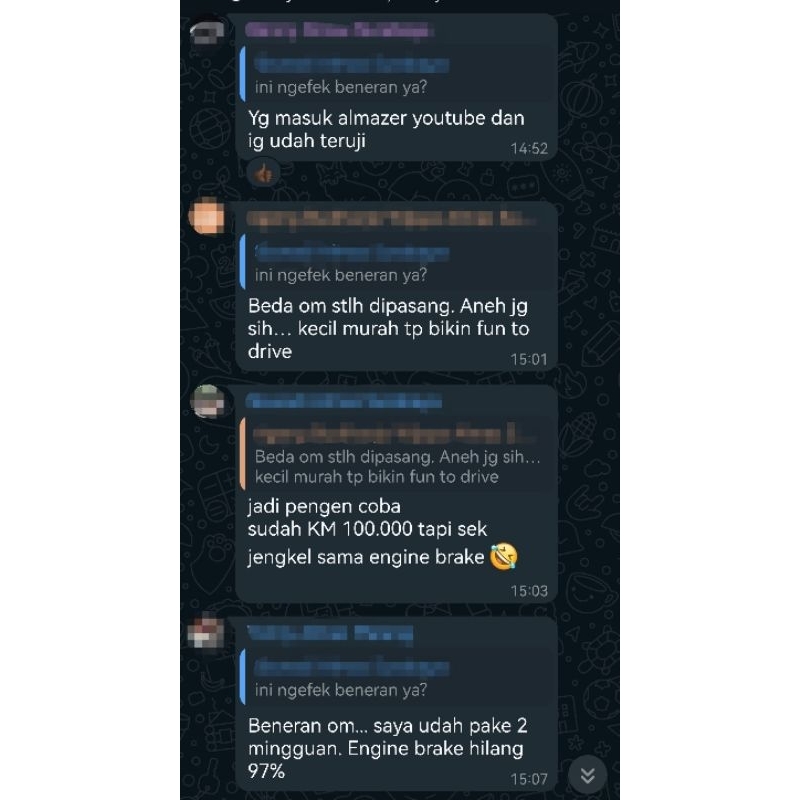The height and width of the screenshot is (800, 800).
Task: Tap the laughing emoji after 'engine brake'
Action: tap(504, 557)
